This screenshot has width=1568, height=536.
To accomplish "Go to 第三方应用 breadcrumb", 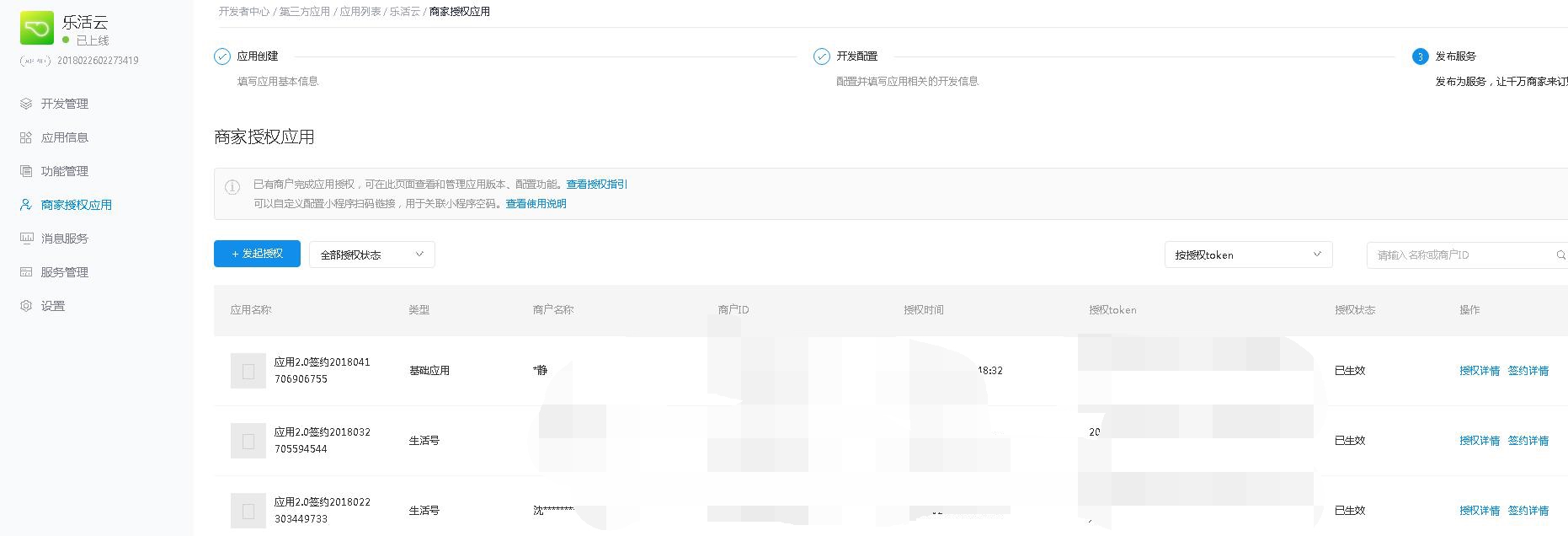I will pos(305,11).
